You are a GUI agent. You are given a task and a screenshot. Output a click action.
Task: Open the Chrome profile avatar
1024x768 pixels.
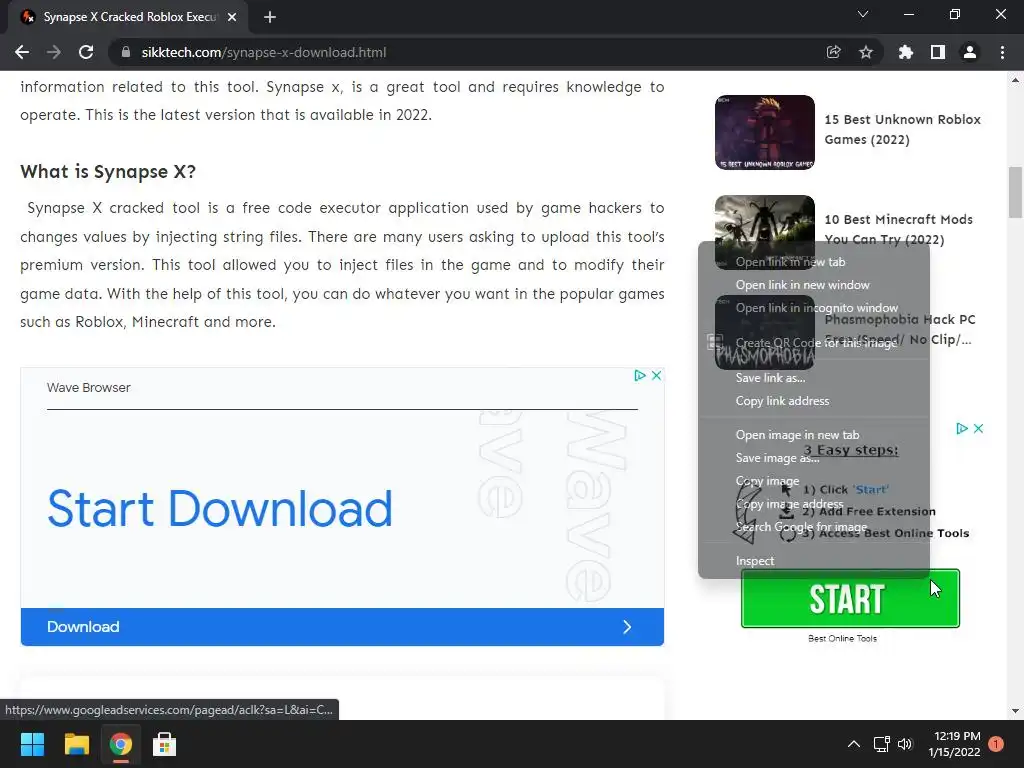(970, 52)
